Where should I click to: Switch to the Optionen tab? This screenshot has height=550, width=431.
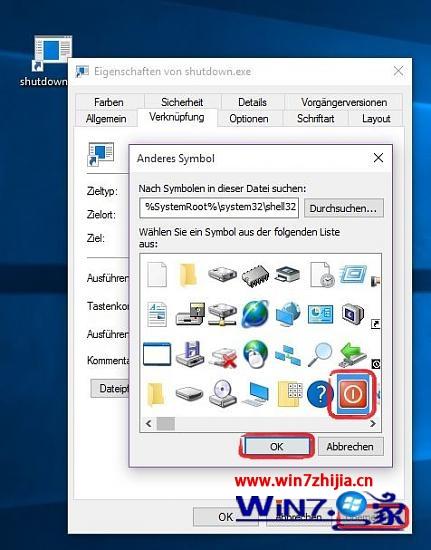click(249, 119)
